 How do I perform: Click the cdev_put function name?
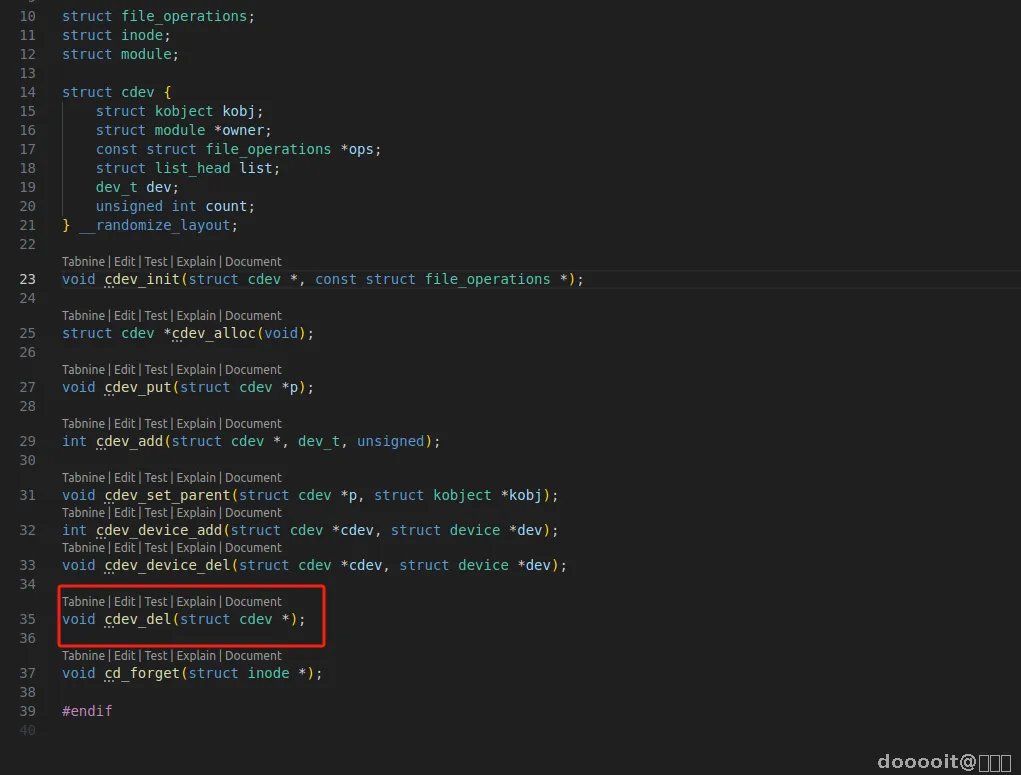tap(138, 388)
